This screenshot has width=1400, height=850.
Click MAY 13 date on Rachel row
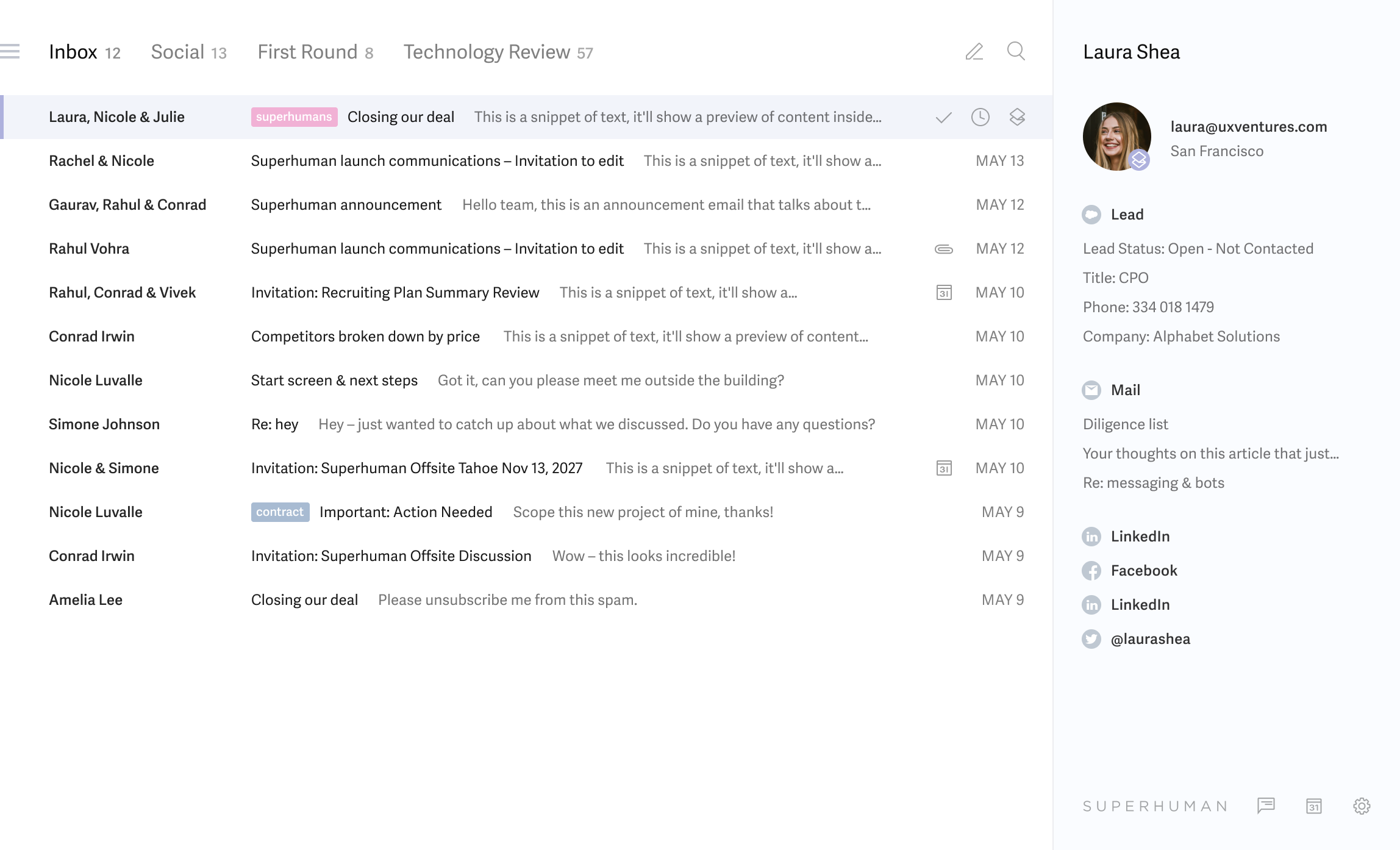[1000, 161]
